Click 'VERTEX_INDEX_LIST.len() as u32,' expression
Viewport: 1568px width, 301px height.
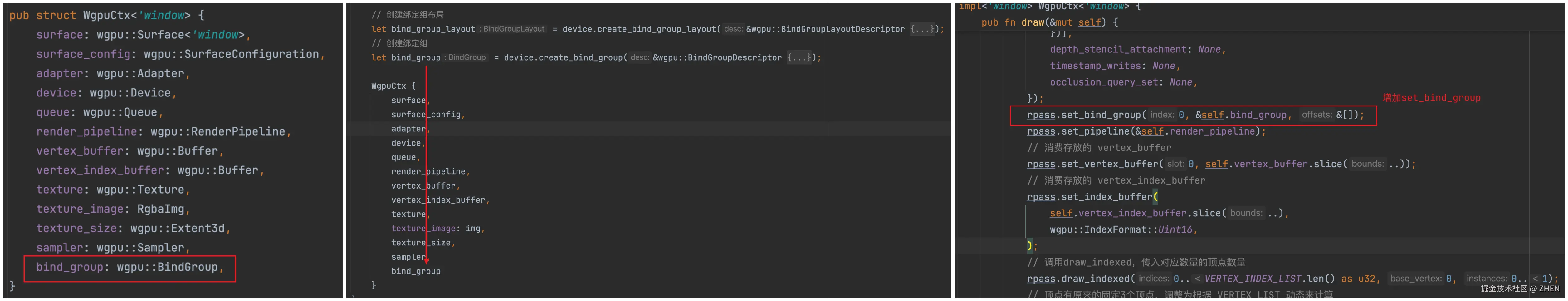[x=1293, y=279]
